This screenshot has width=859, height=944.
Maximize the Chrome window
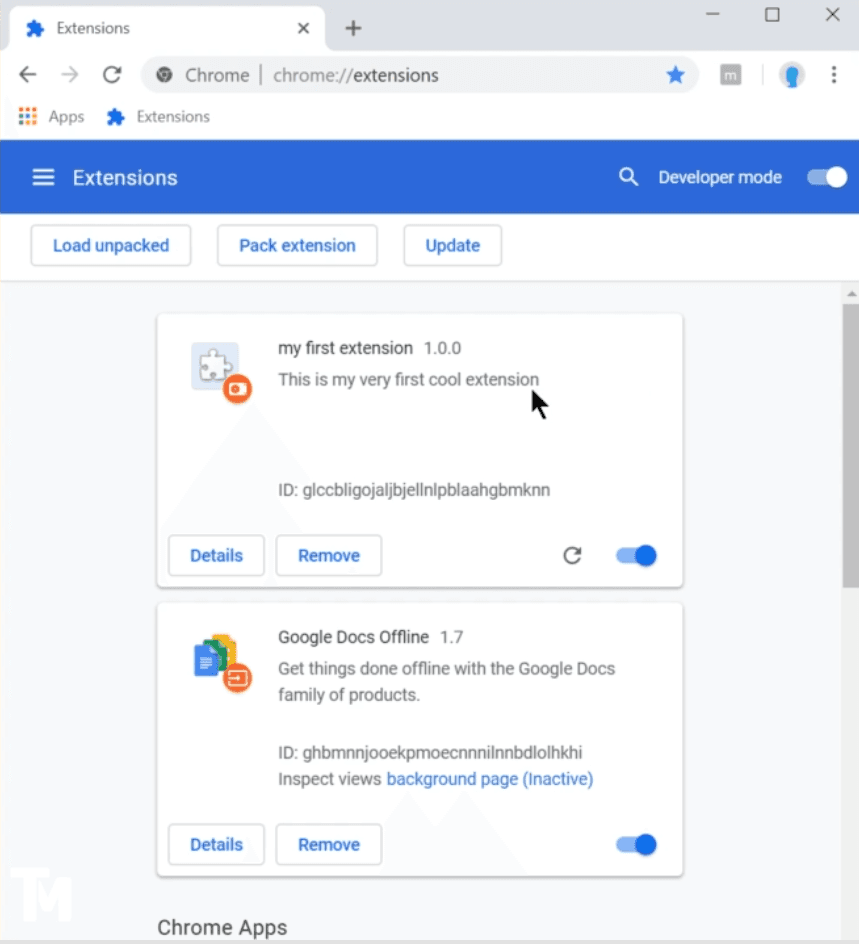(772, 14)
